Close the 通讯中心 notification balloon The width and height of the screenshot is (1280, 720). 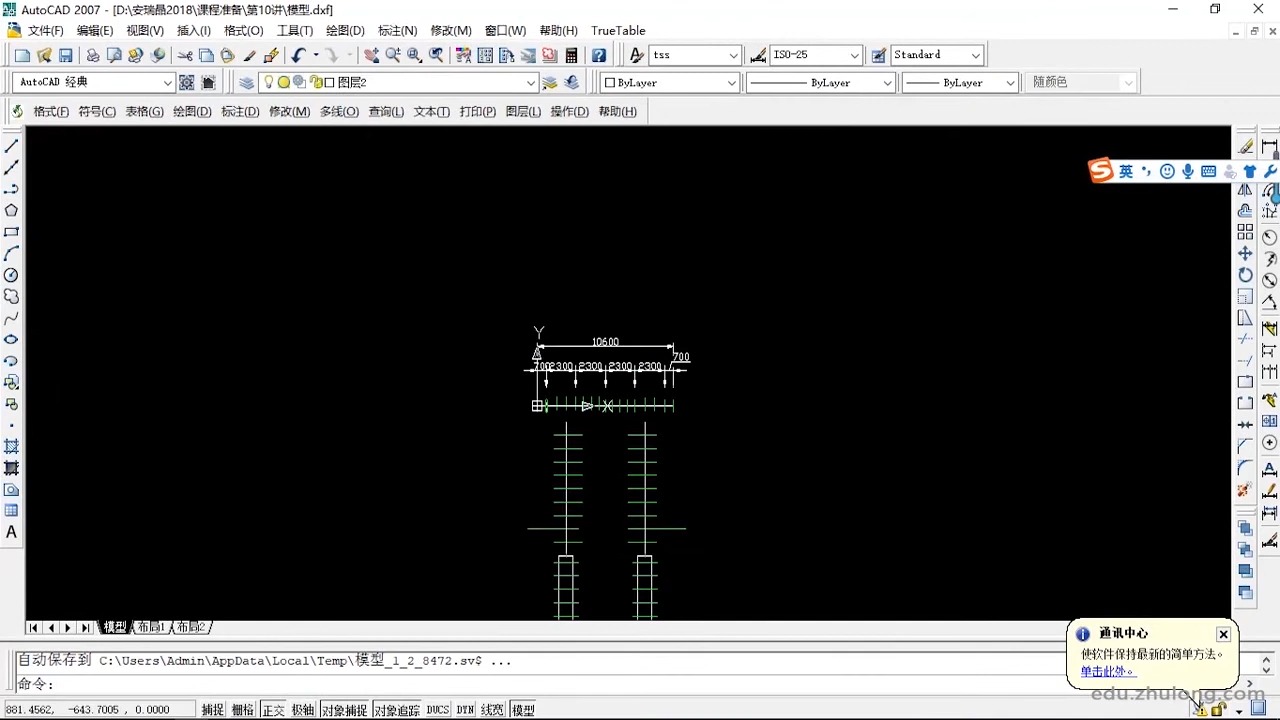tap(1223, 635)
